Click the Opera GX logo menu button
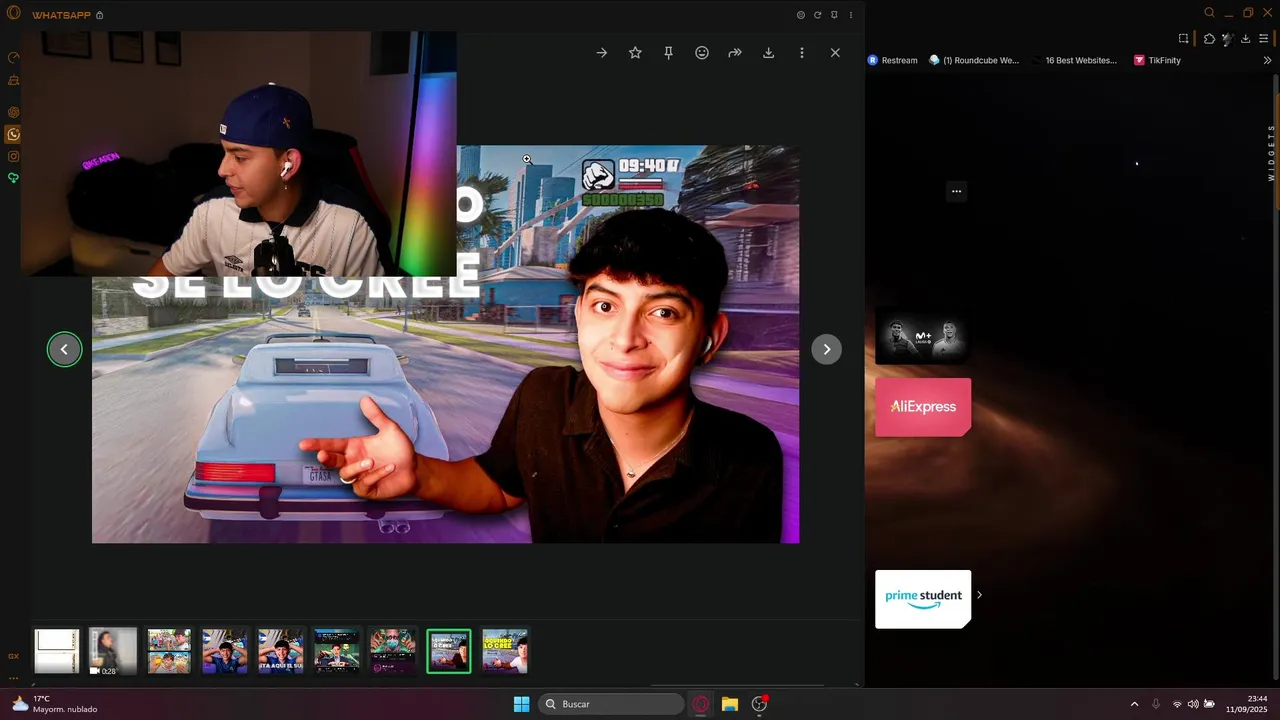This screenshot has width=1280, height=720. point(13,13)
